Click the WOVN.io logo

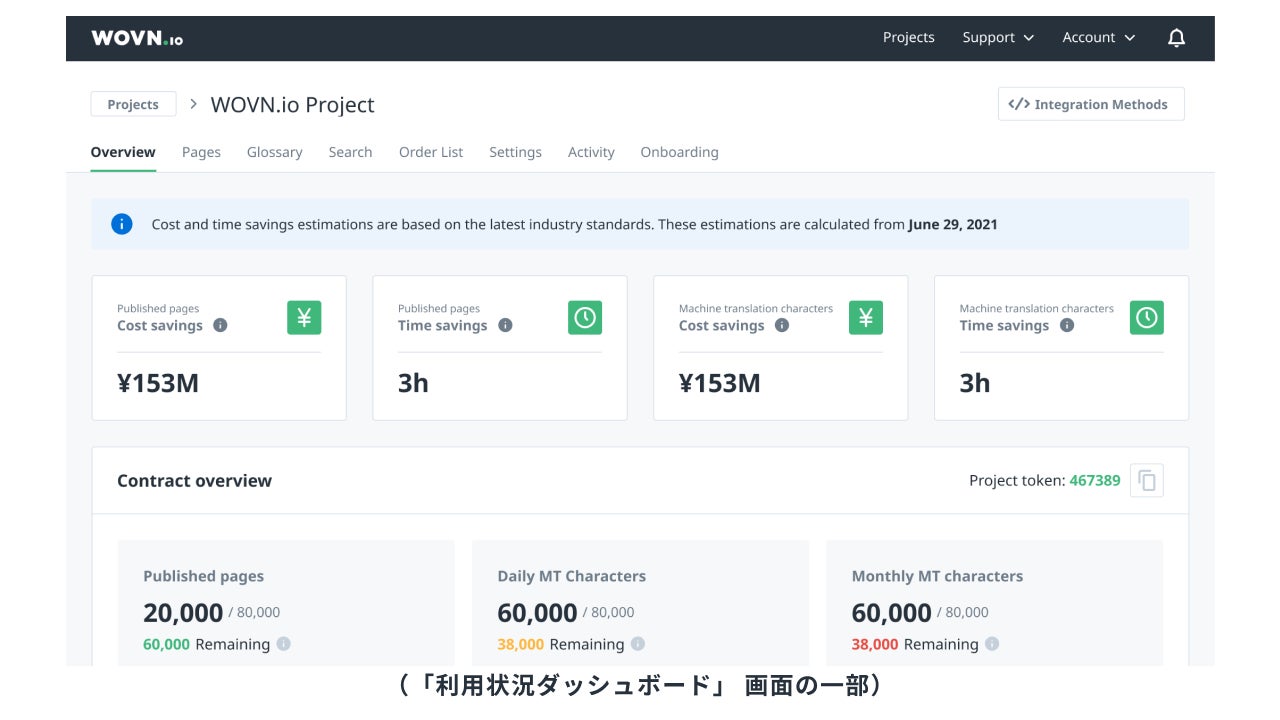point(137,38)
